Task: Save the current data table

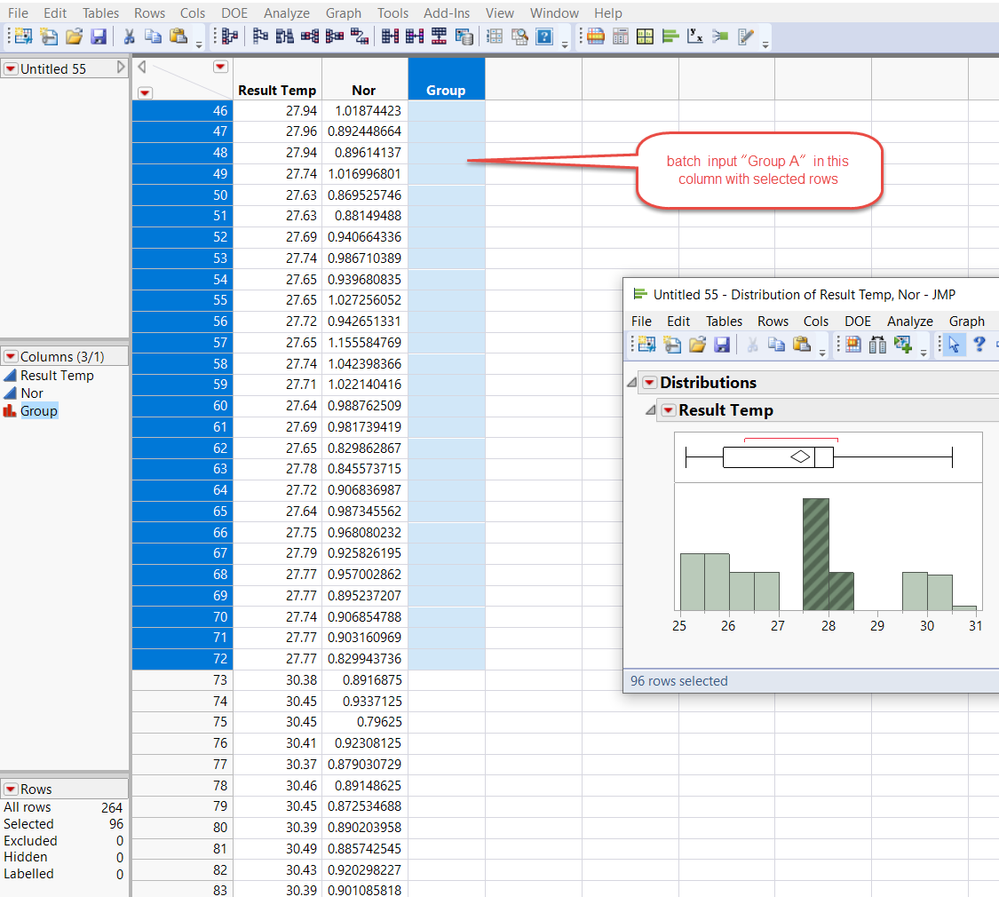Action: (x=98, y=36)
